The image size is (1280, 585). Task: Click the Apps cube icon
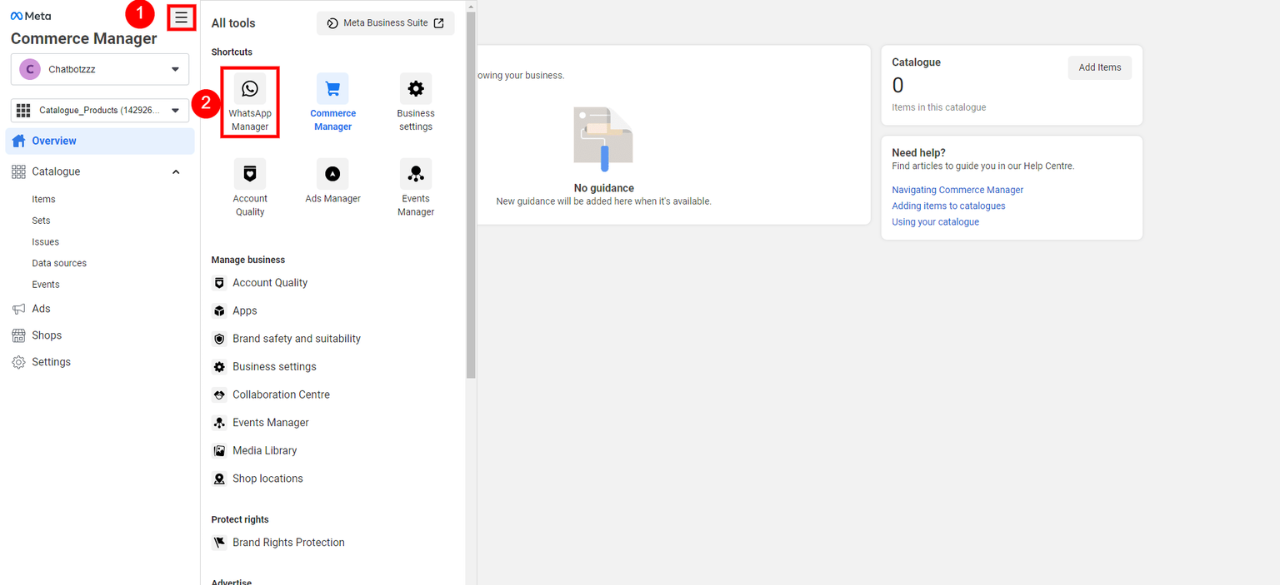[x=220, y=311]
